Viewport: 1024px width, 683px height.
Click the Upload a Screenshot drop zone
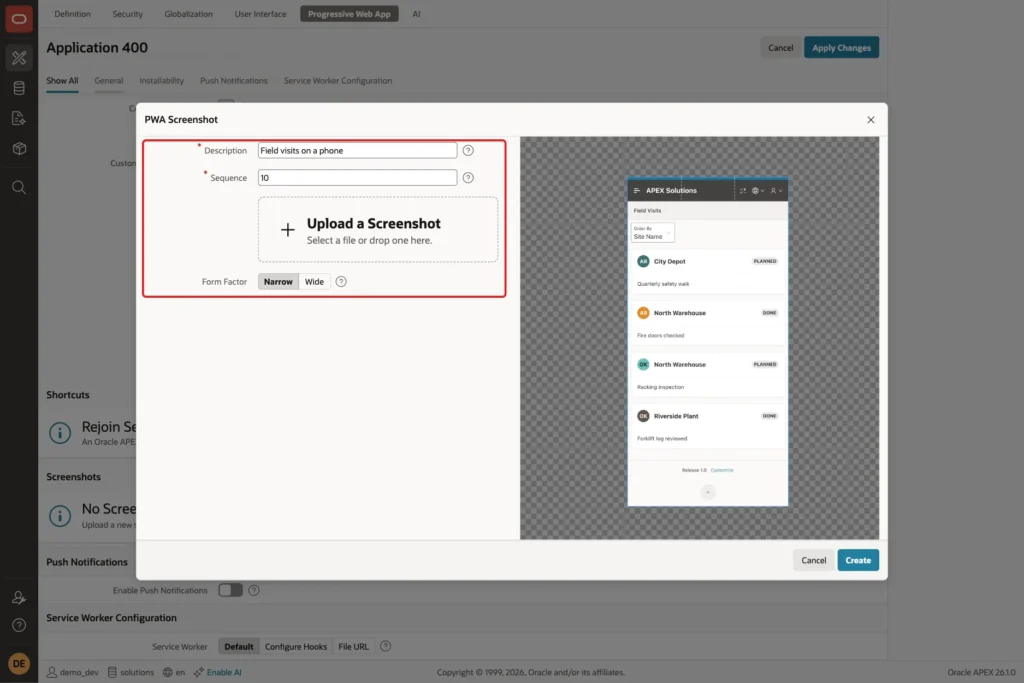pyautogui.click(x=378, y=230)
